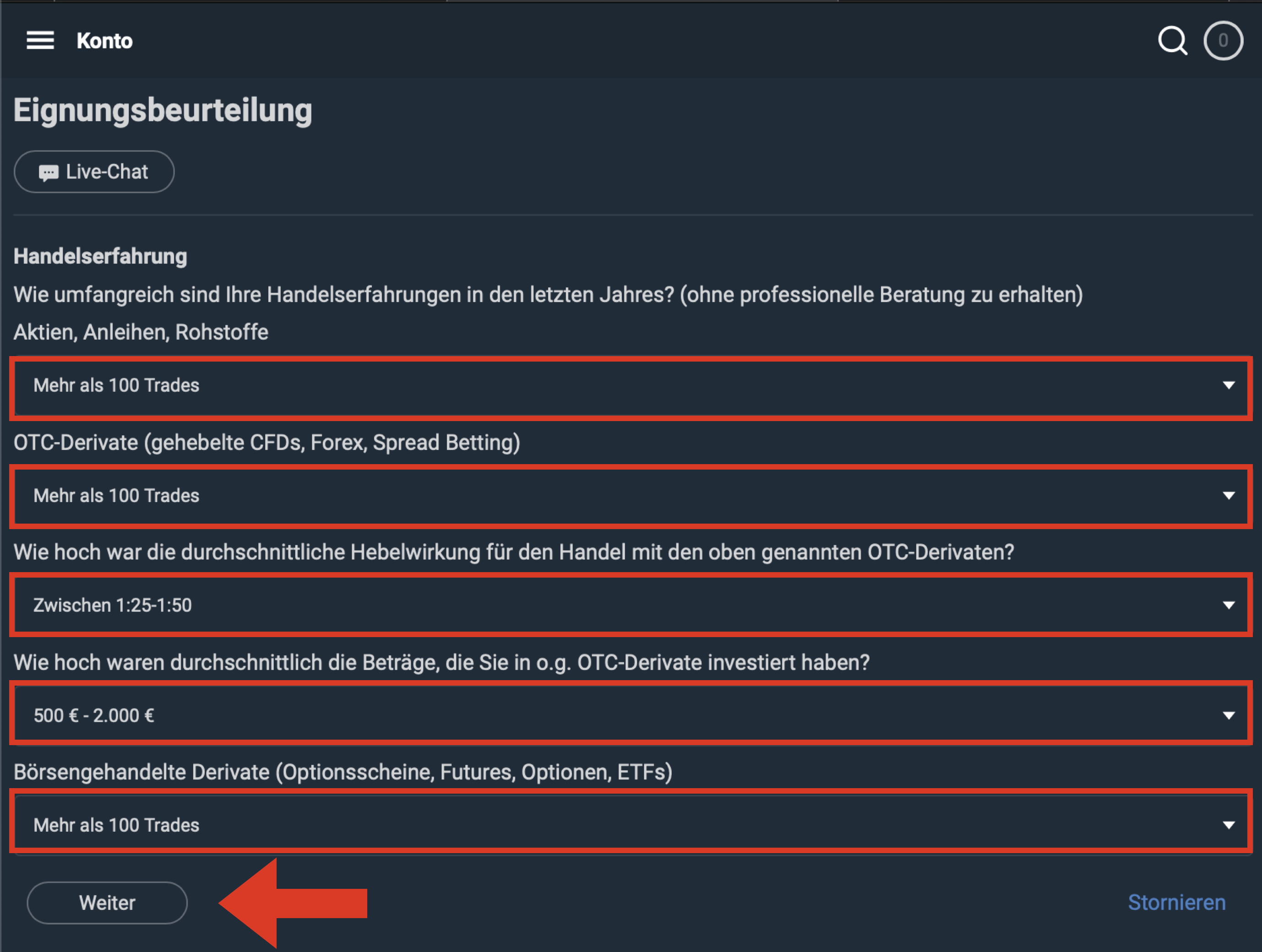Image resolution: width=1262 pixels, height=952 pixels.
Task: Click the Handelserfahrung section title
Action: coord(100,256)
